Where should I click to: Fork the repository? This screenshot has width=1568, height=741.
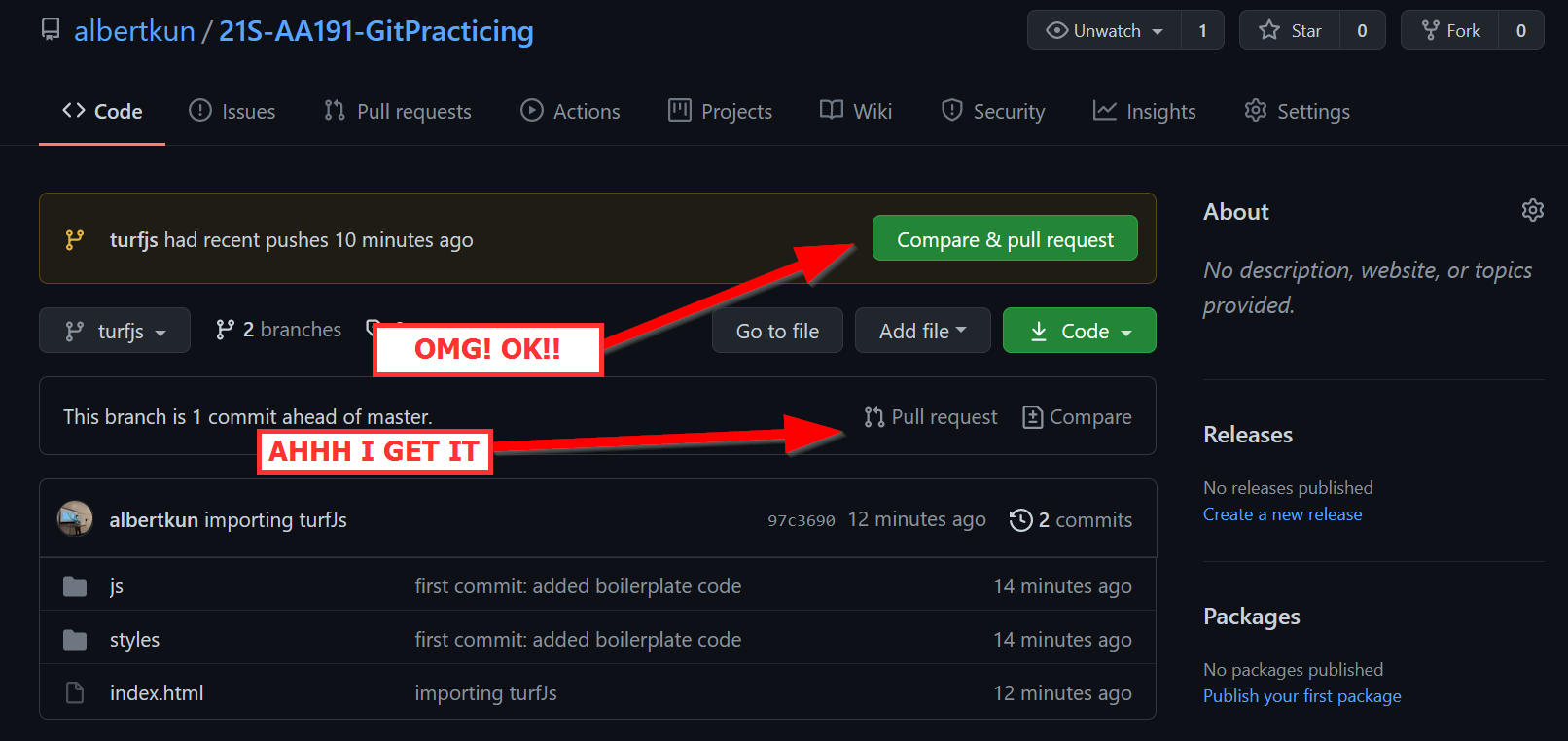coord(1451,30)
